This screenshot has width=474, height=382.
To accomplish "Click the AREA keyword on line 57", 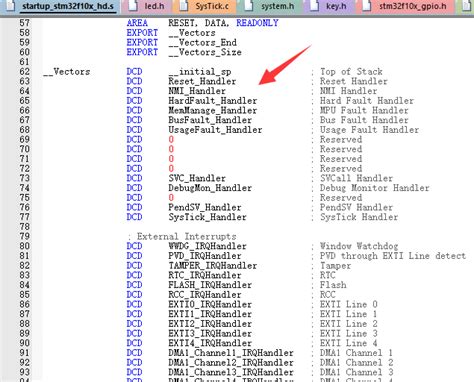I will (137, 23).
